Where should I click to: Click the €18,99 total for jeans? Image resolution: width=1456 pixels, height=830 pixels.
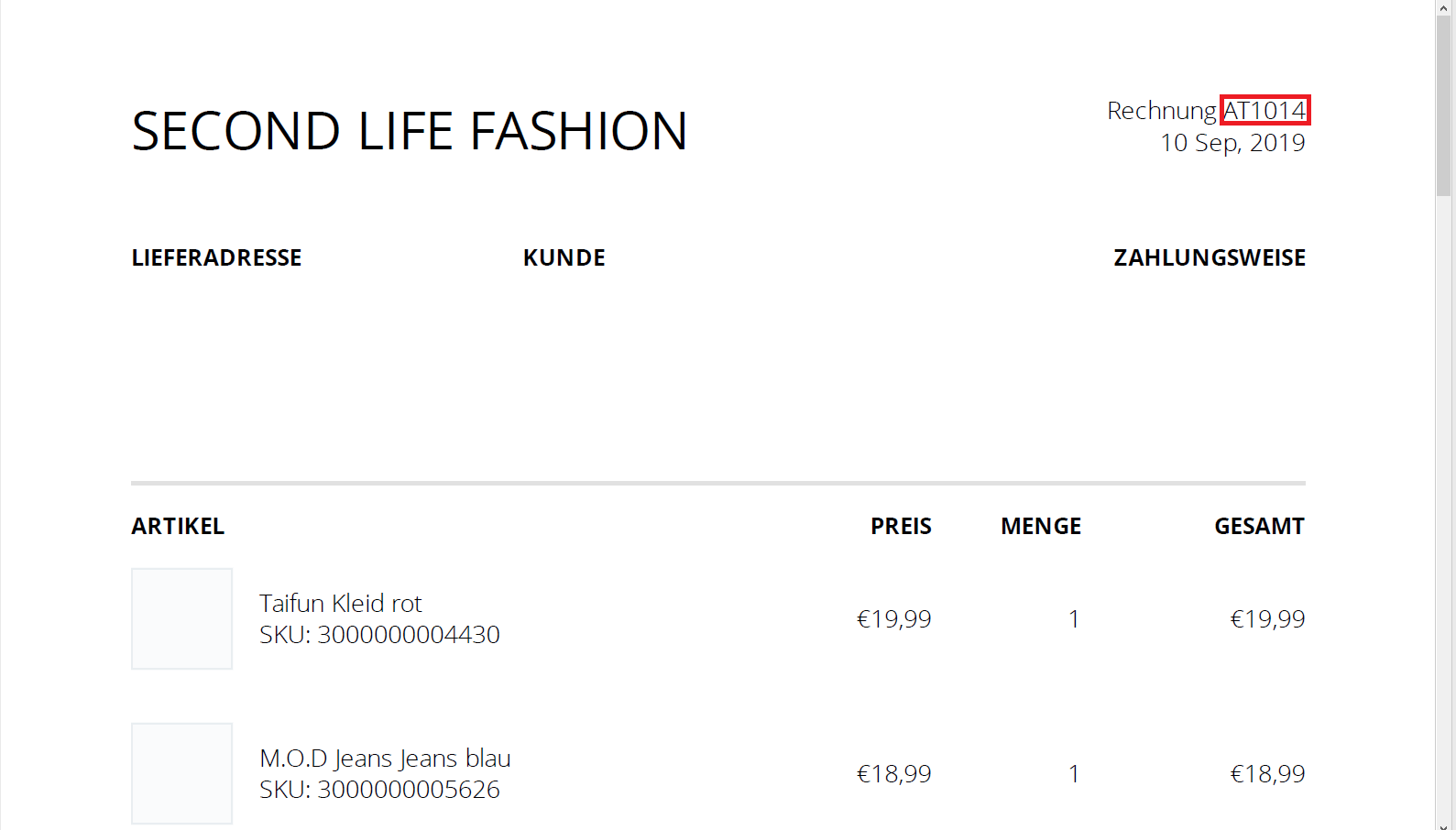pyautogui.click(x=1267, y=774)
